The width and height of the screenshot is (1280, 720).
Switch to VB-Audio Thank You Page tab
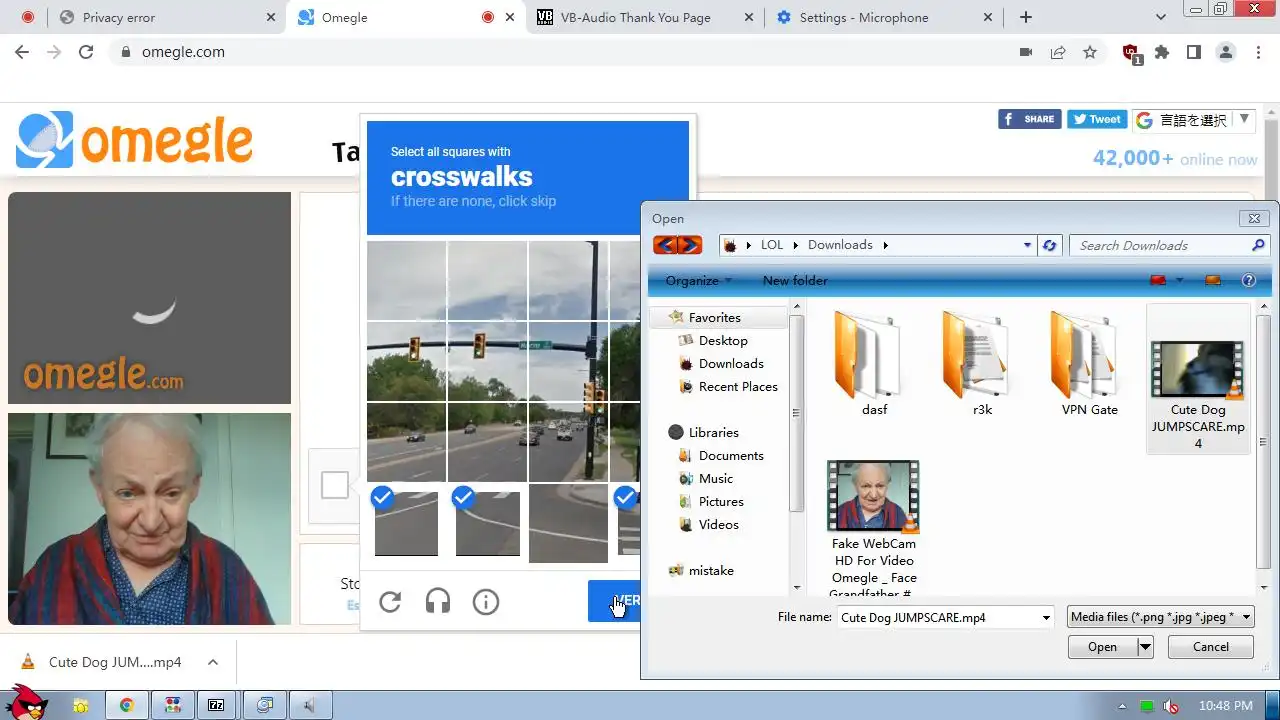[645, 17]
